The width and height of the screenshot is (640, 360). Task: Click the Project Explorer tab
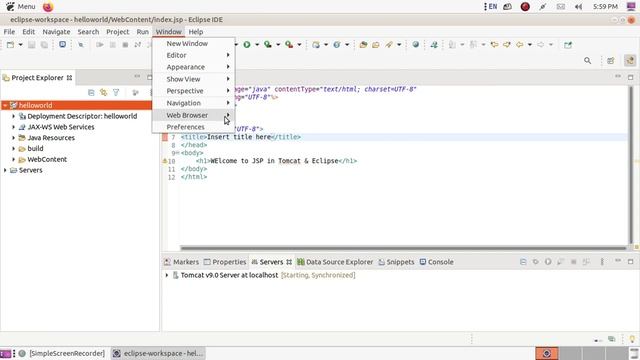pos(37,78)
